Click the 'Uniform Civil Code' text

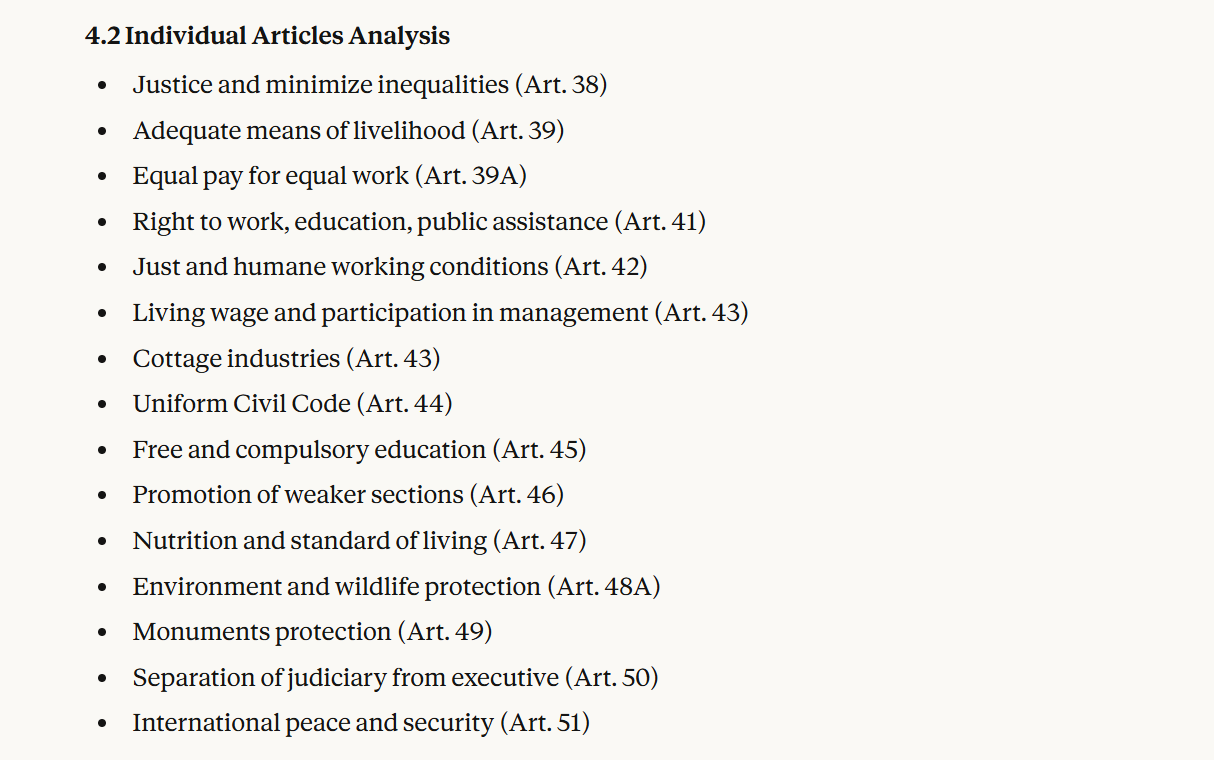(241, 404)
